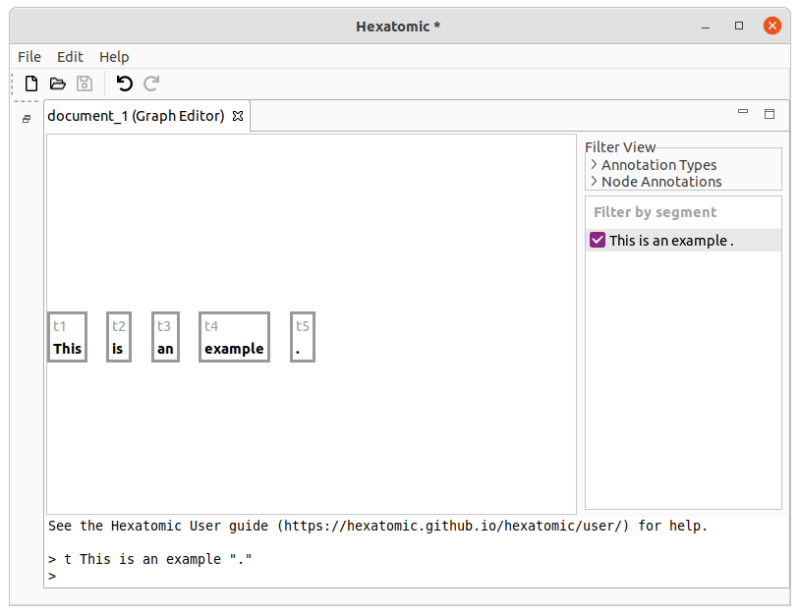
Task: Create a new document via toolbar
Action: 30,84
